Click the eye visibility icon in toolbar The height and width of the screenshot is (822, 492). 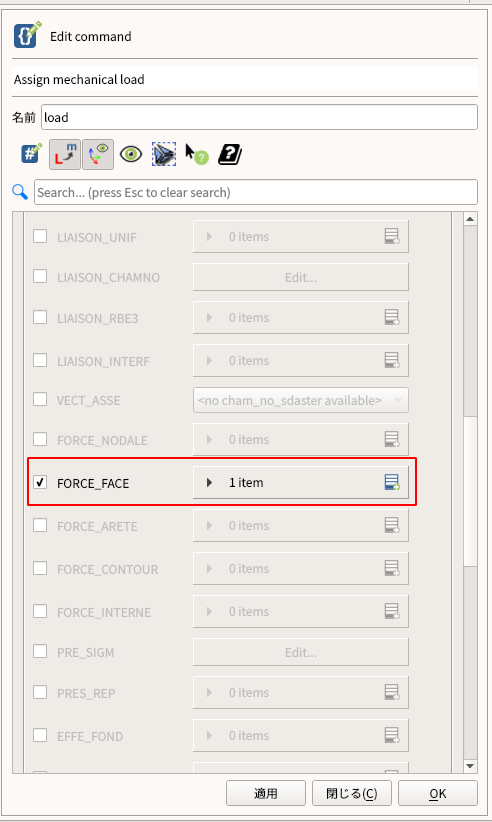coord(131,154)
